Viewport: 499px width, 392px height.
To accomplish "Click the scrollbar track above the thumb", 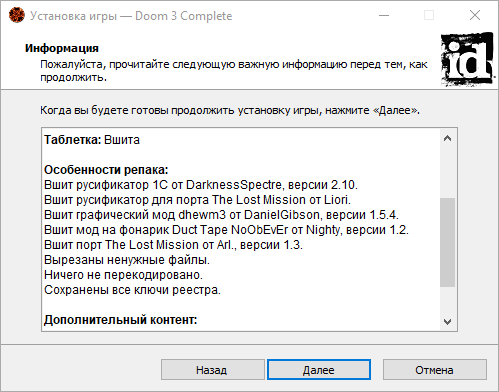I will pos(447,173).
